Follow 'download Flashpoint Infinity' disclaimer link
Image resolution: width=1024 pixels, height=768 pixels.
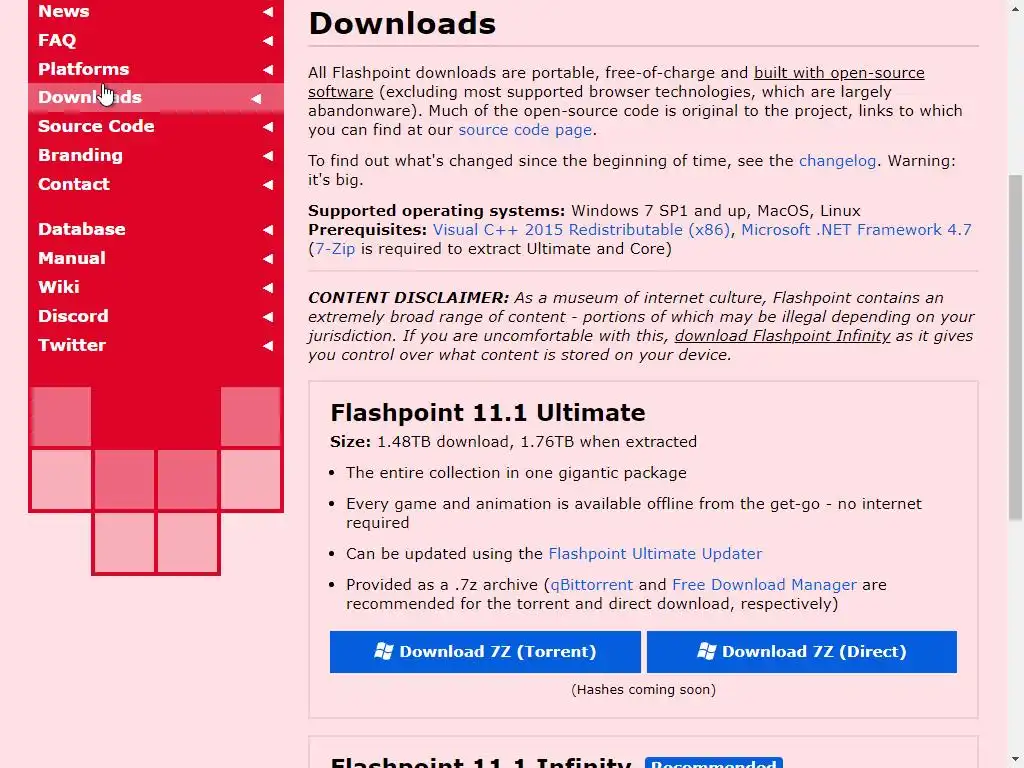tap(782, 336)
